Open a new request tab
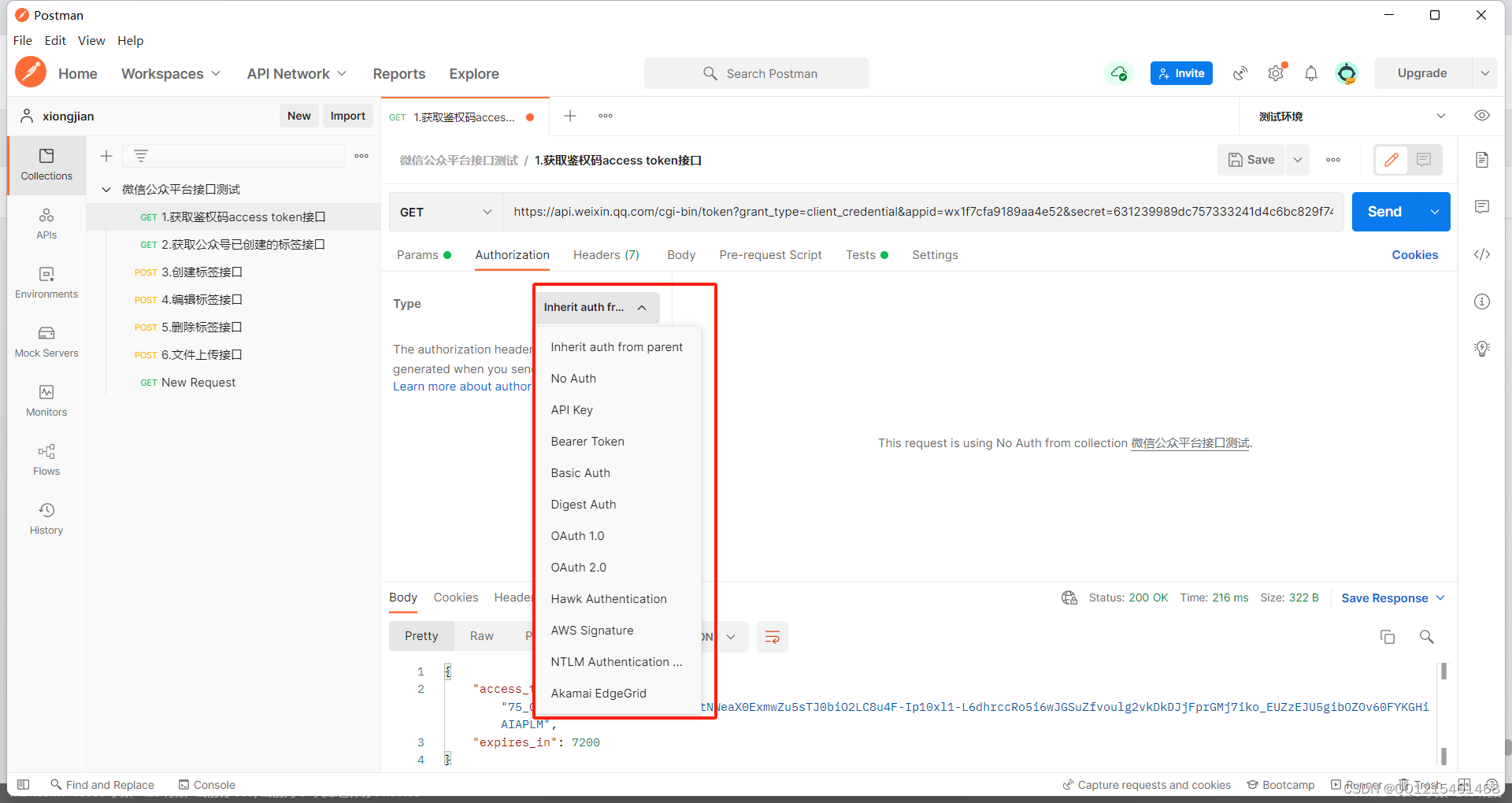This screenshot has height=803, width=1512. 570,116
